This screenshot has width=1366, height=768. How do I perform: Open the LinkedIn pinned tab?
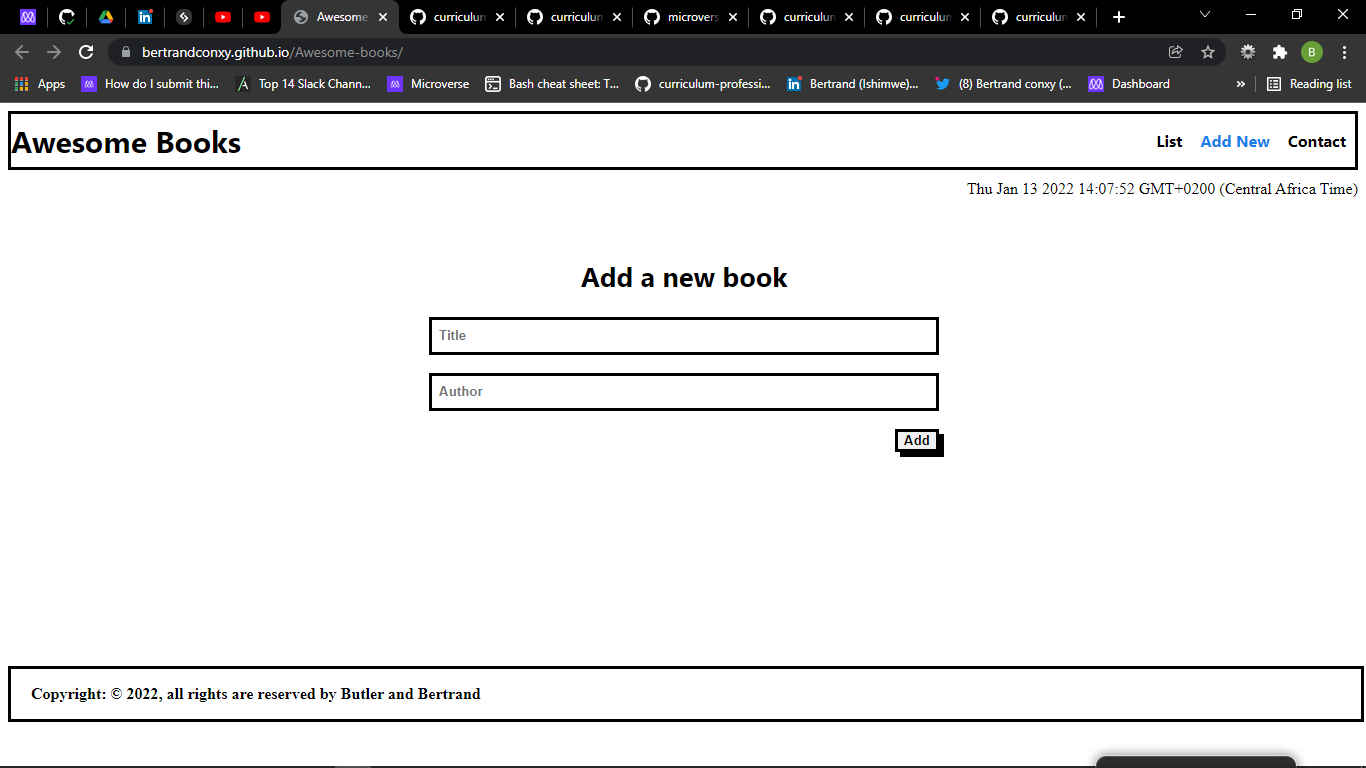click(146, 17)
